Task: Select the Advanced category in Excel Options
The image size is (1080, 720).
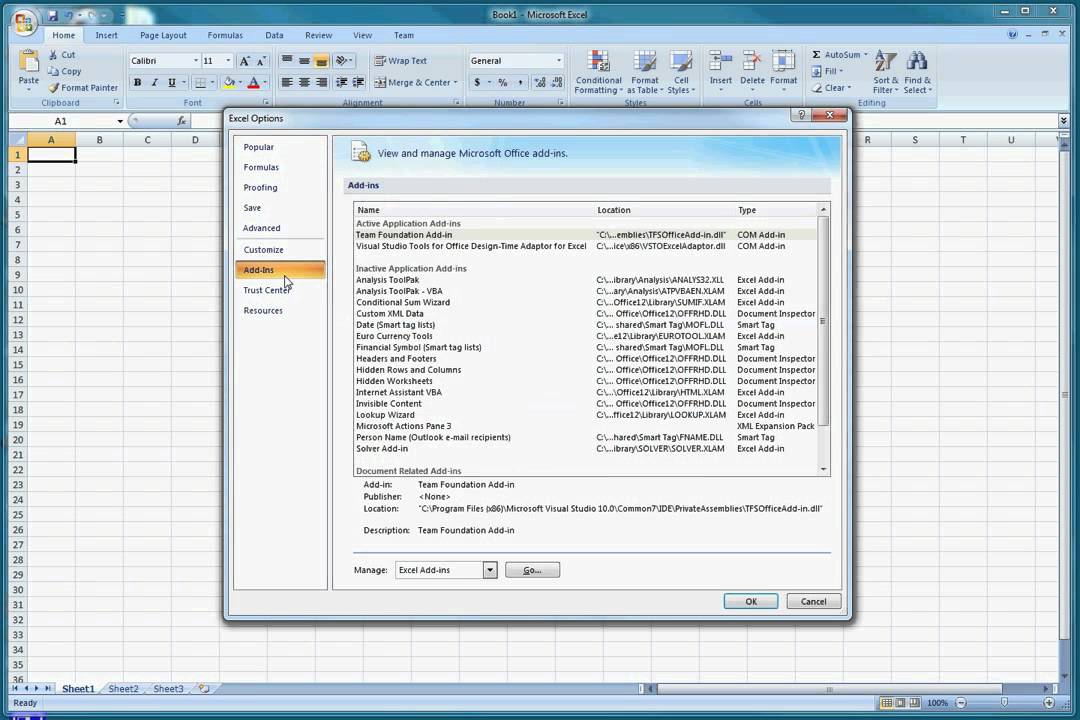Action: pyautogui.click(x=280, y=228)
